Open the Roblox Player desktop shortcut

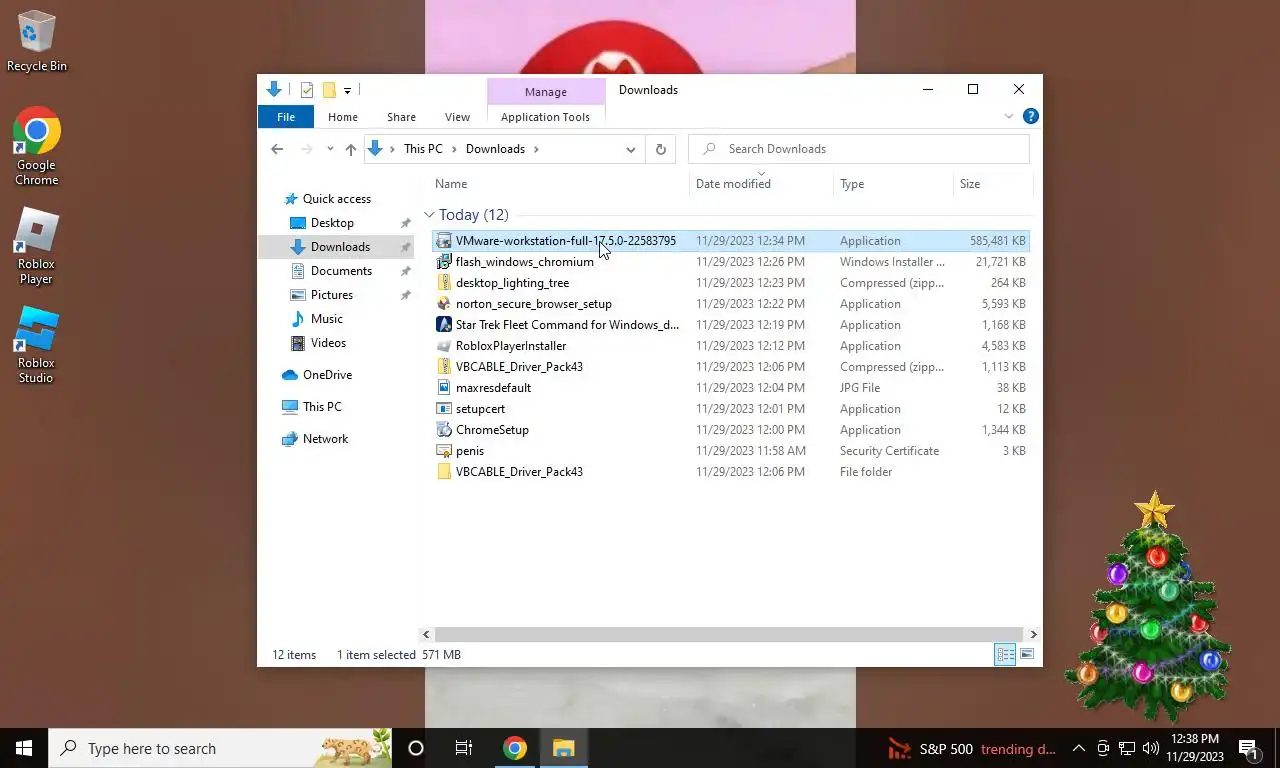pos(36,246)
